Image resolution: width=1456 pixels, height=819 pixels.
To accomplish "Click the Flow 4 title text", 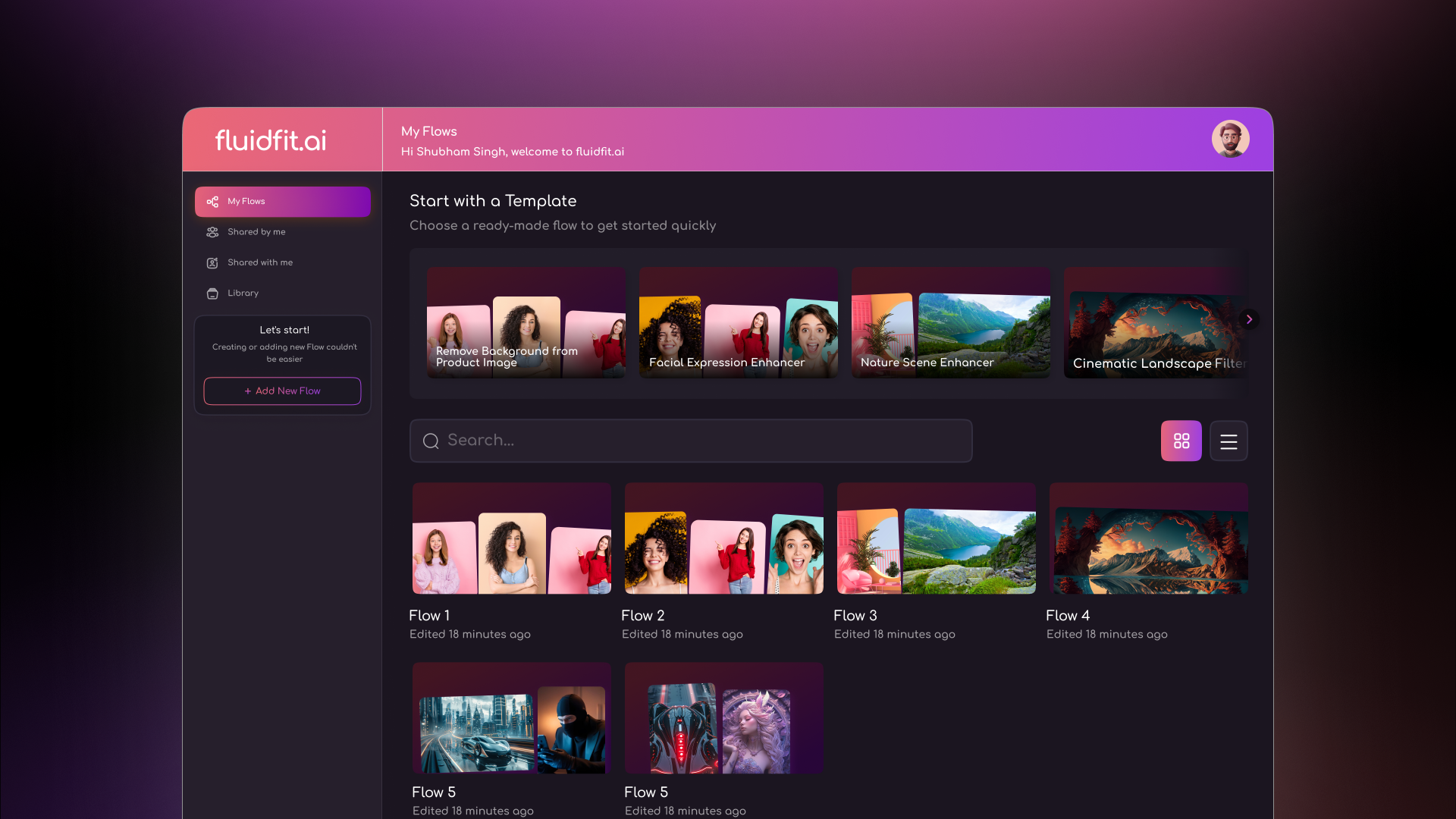I will point(1068,616).
